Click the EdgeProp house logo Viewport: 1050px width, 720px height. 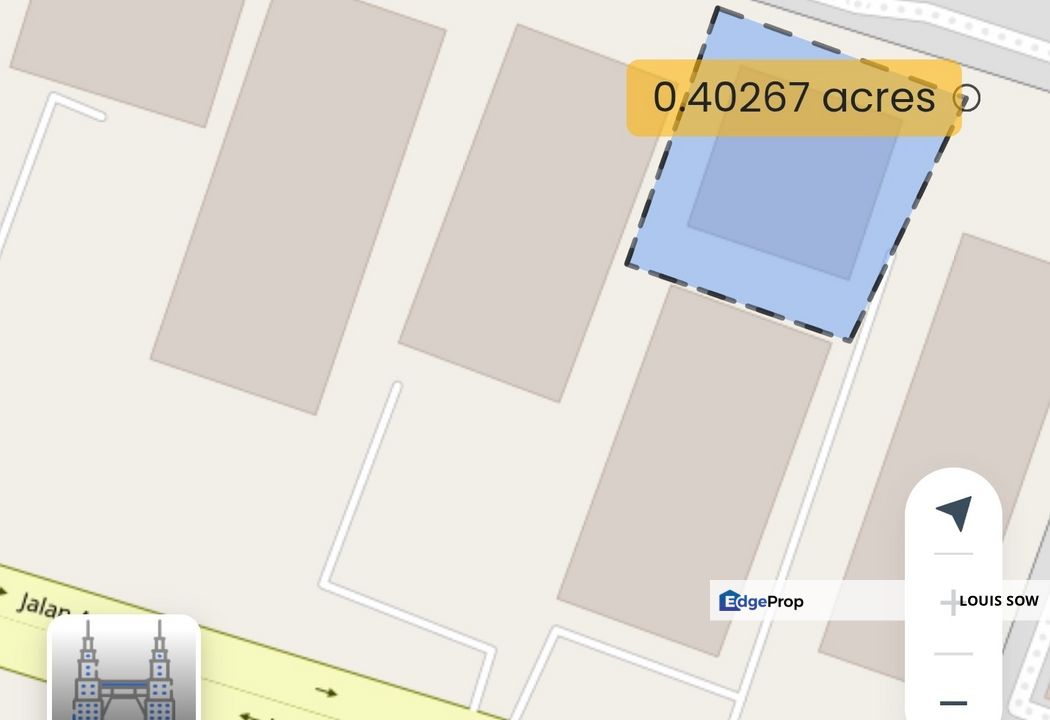click(x=730, y=601)
